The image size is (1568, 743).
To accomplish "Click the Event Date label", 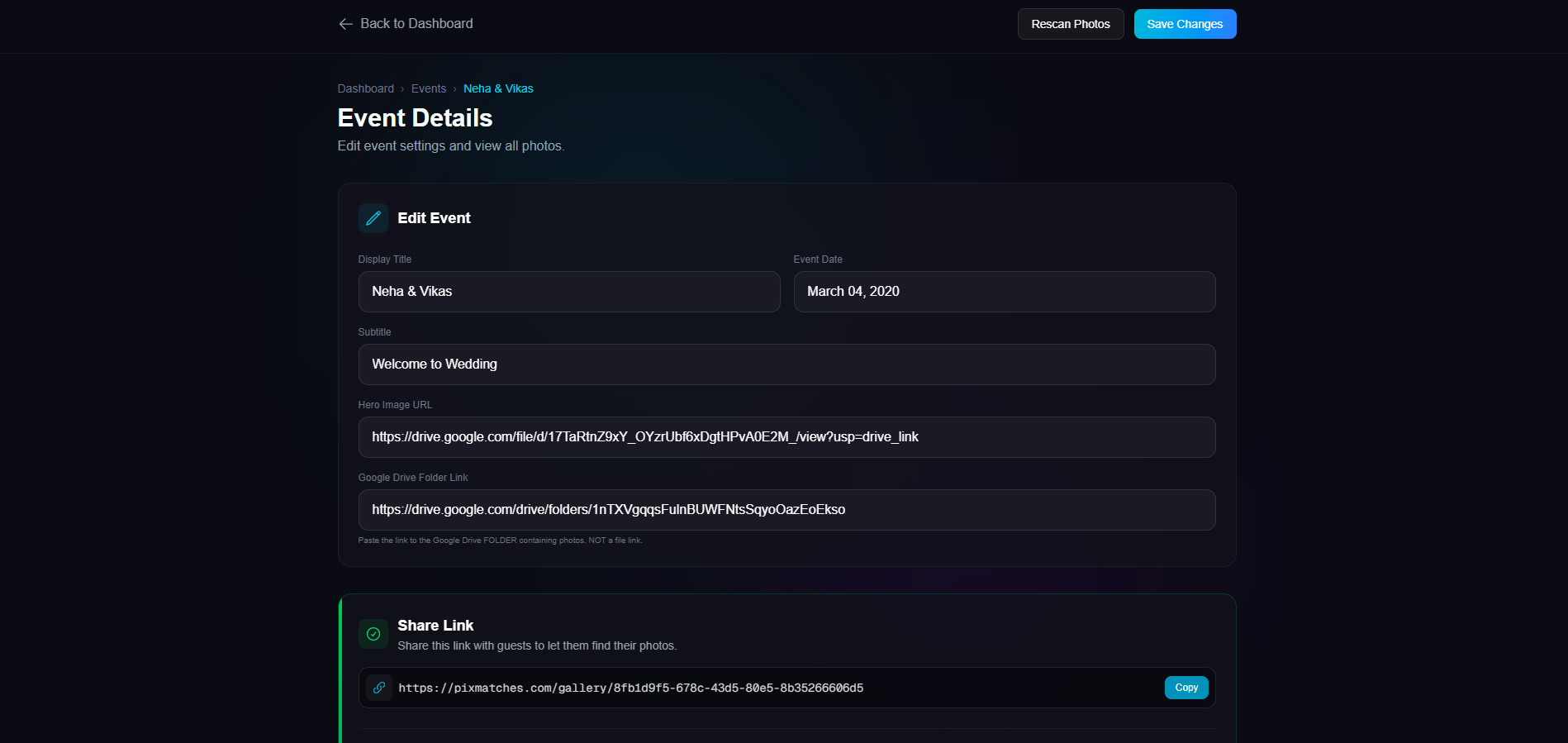I will 818,260.
